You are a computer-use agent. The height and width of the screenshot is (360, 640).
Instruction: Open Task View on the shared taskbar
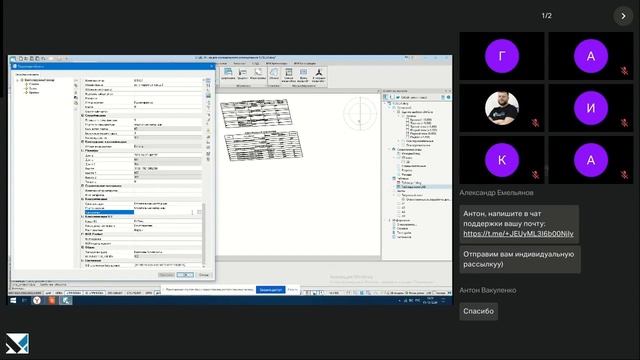[24, 300]
